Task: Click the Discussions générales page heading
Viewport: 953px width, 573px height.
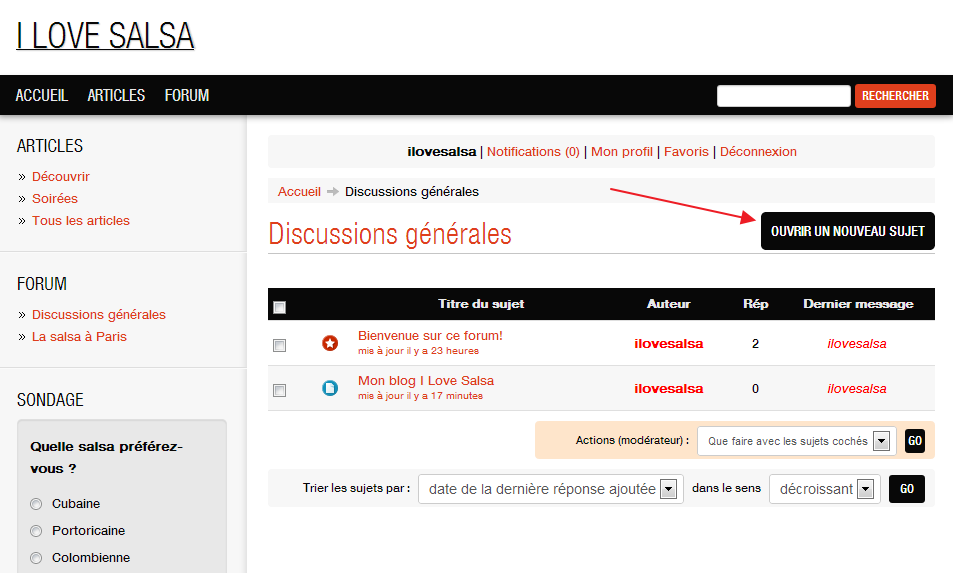Action: tap(390, 235)
